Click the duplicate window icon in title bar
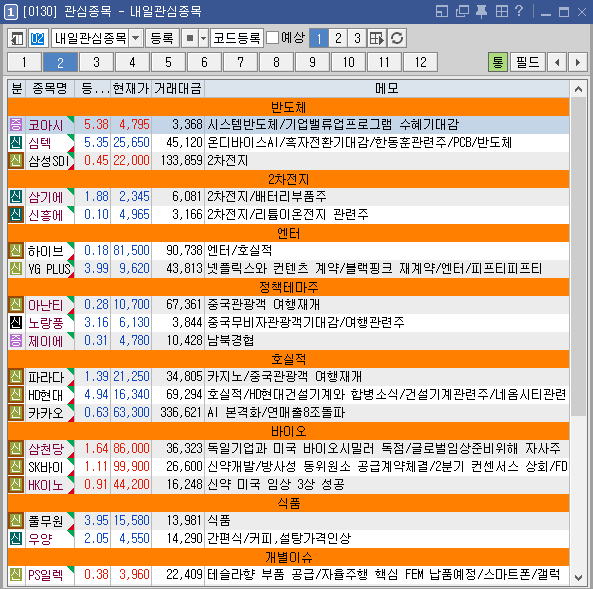The width and height of the screenshot is (593, 589). [x=462, y=11]
